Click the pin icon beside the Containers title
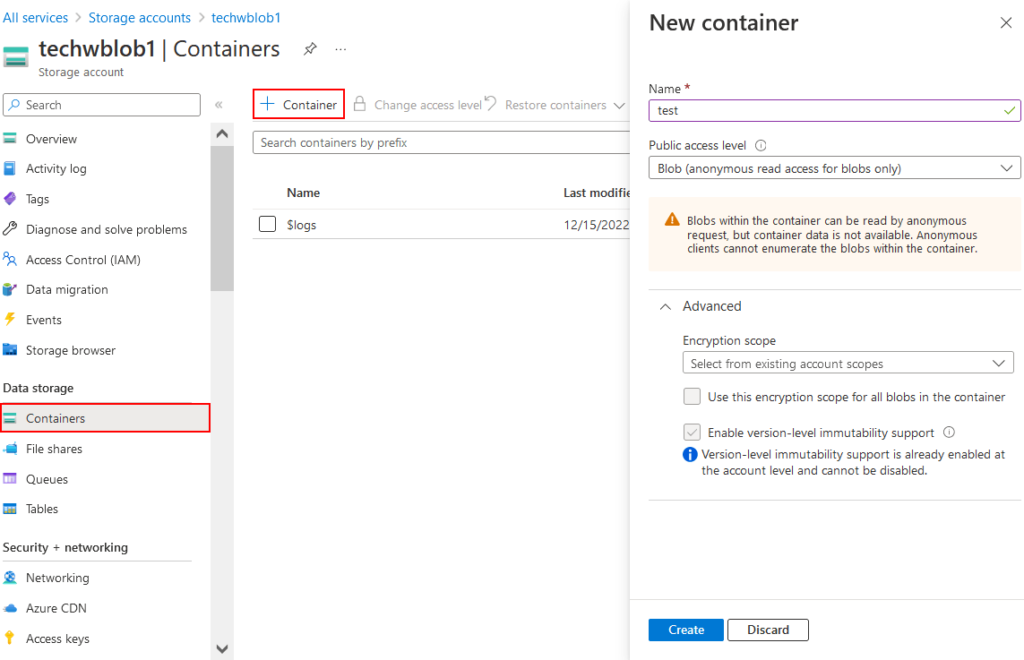This screenshot has height=660, width=1024. coord(310,49)
